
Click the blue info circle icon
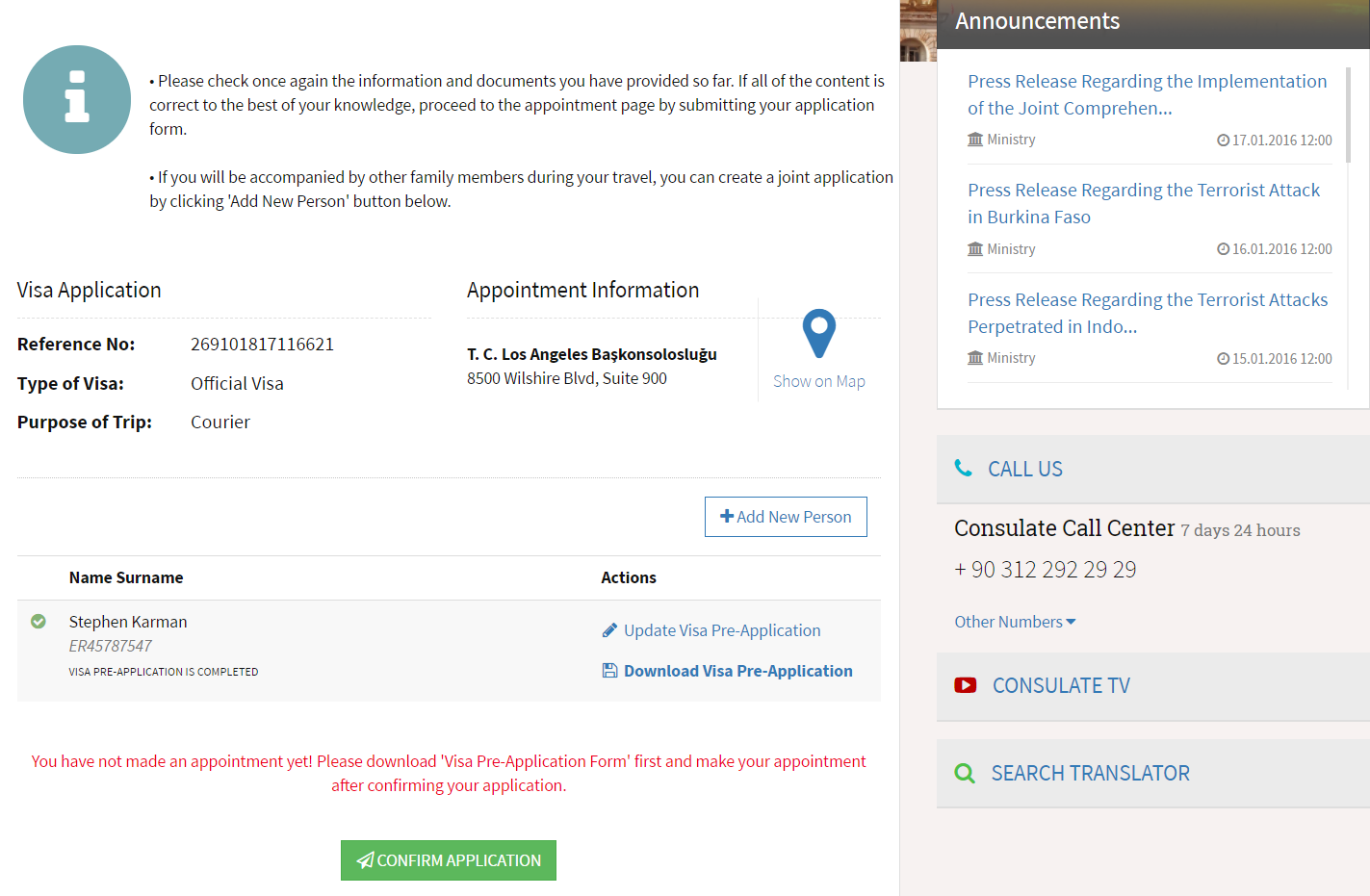pyautogui.click(x=77, y=99)
